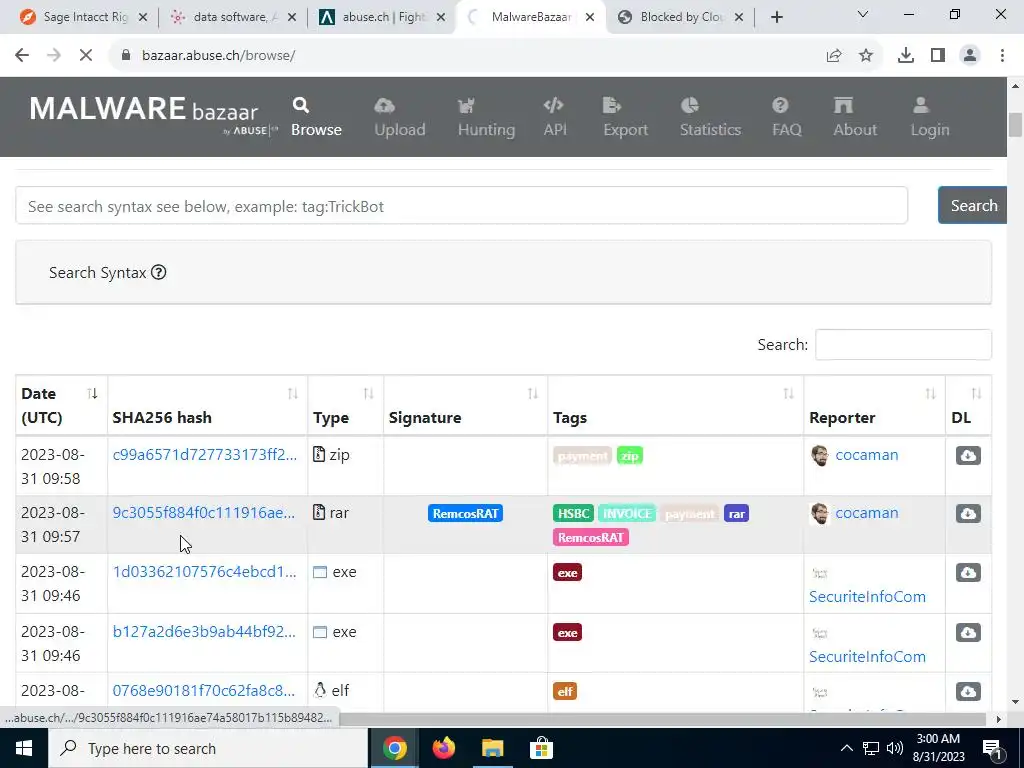
Task: Open hash b127a2d6e3b9ab44bf92 link
Action: click(x=204, y=632)
